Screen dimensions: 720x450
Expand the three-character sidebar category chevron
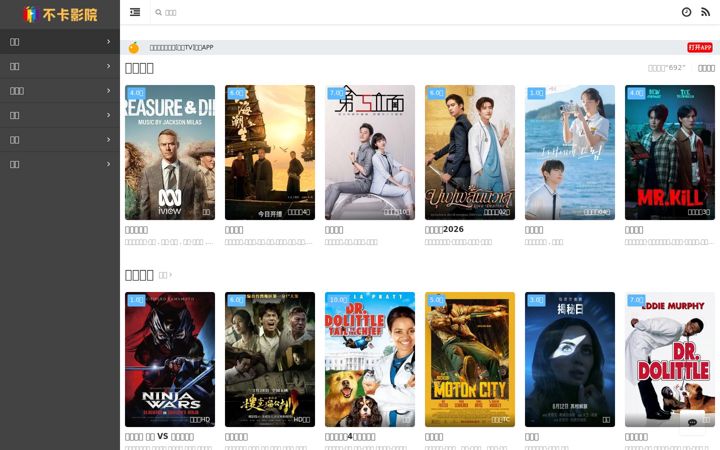108,90
